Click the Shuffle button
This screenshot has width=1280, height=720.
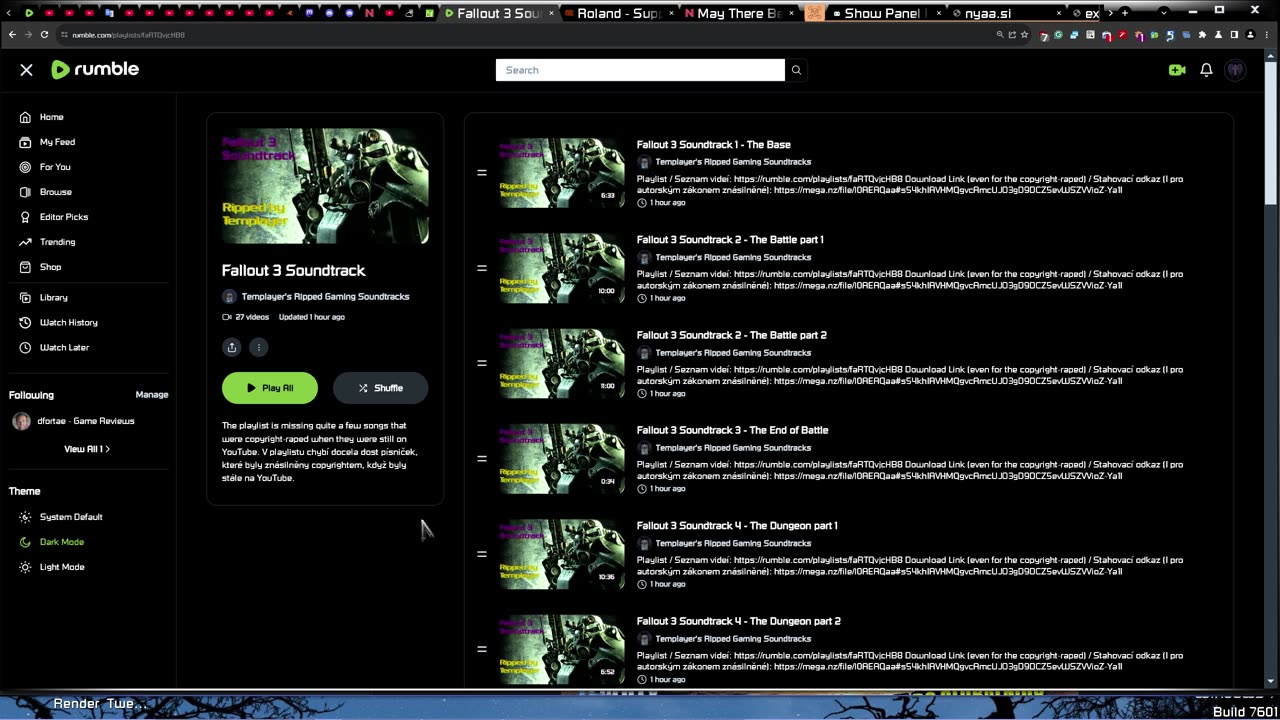click(381, 388)
